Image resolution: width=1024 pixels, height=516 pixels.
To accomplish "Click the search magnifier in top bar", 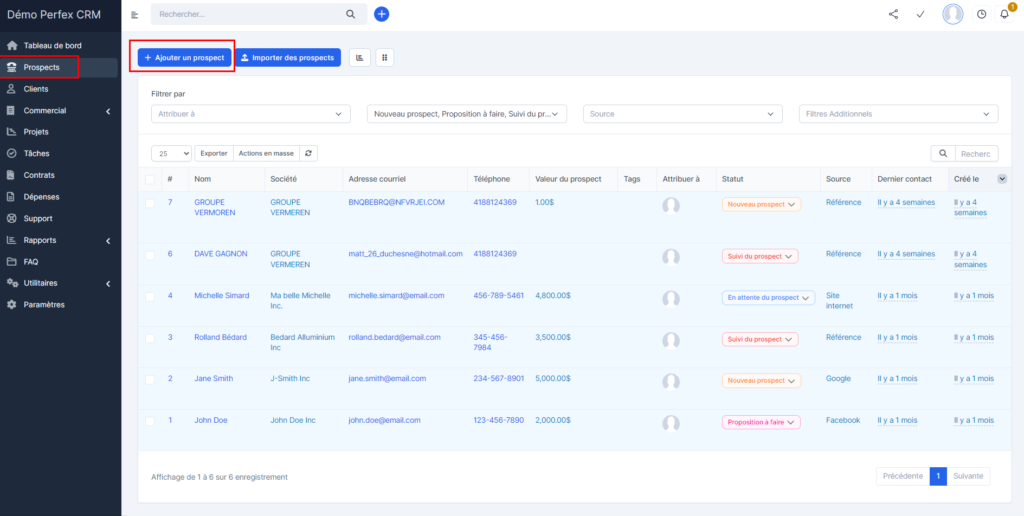I will [x=351, y=14].
